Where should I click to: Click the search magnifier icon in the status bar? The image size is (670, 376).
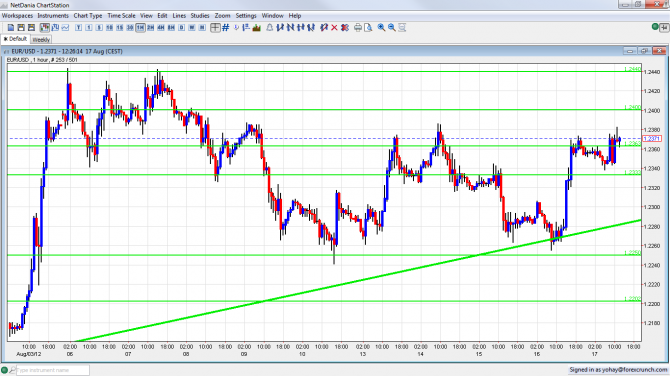coord(12,370)
